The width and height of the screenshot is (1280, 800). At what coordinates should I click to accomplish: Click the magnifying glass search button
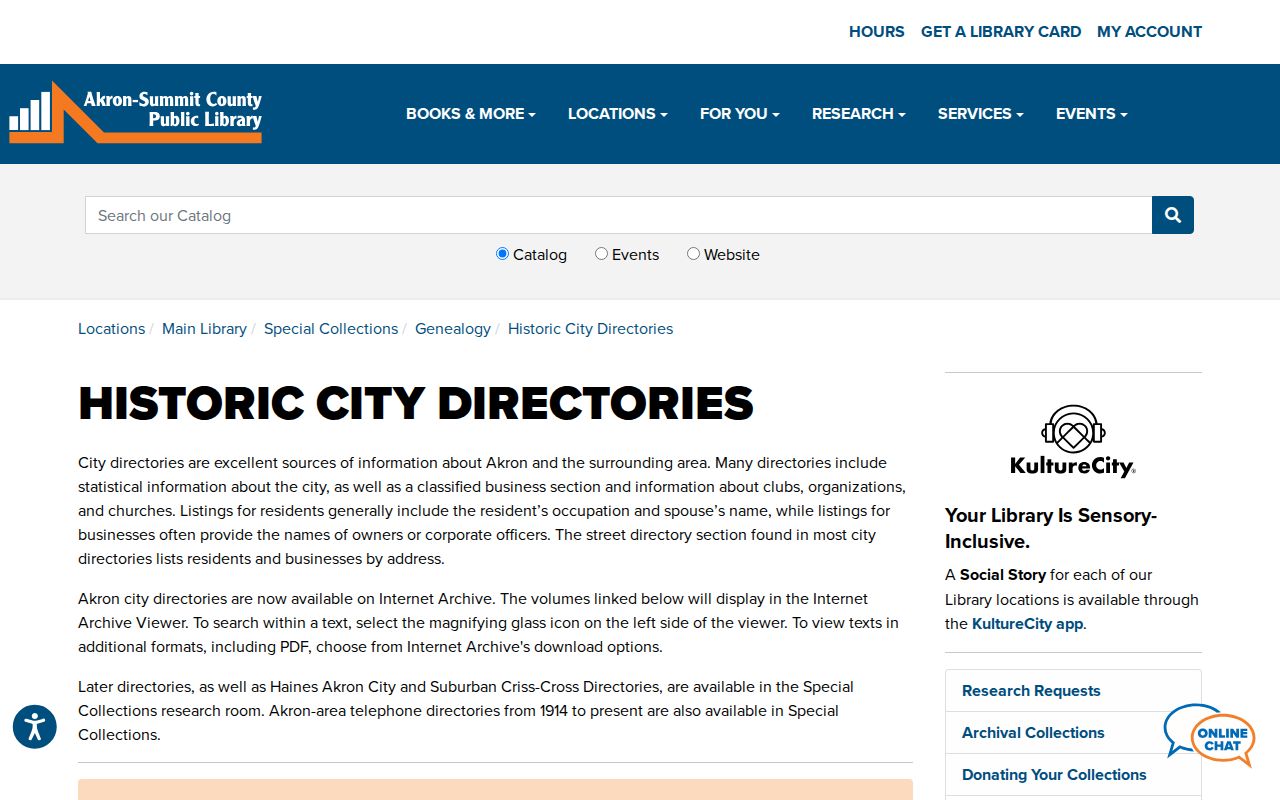tap(1173, 215)
